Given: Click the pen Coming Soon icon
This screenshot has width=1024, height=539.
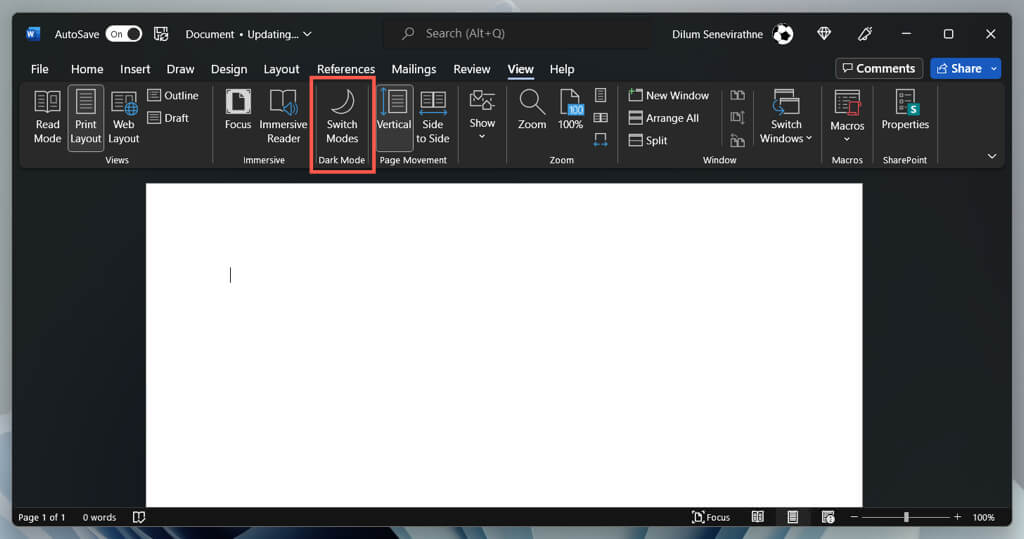Looking at the screenshot, I should [x=865, y=33].
